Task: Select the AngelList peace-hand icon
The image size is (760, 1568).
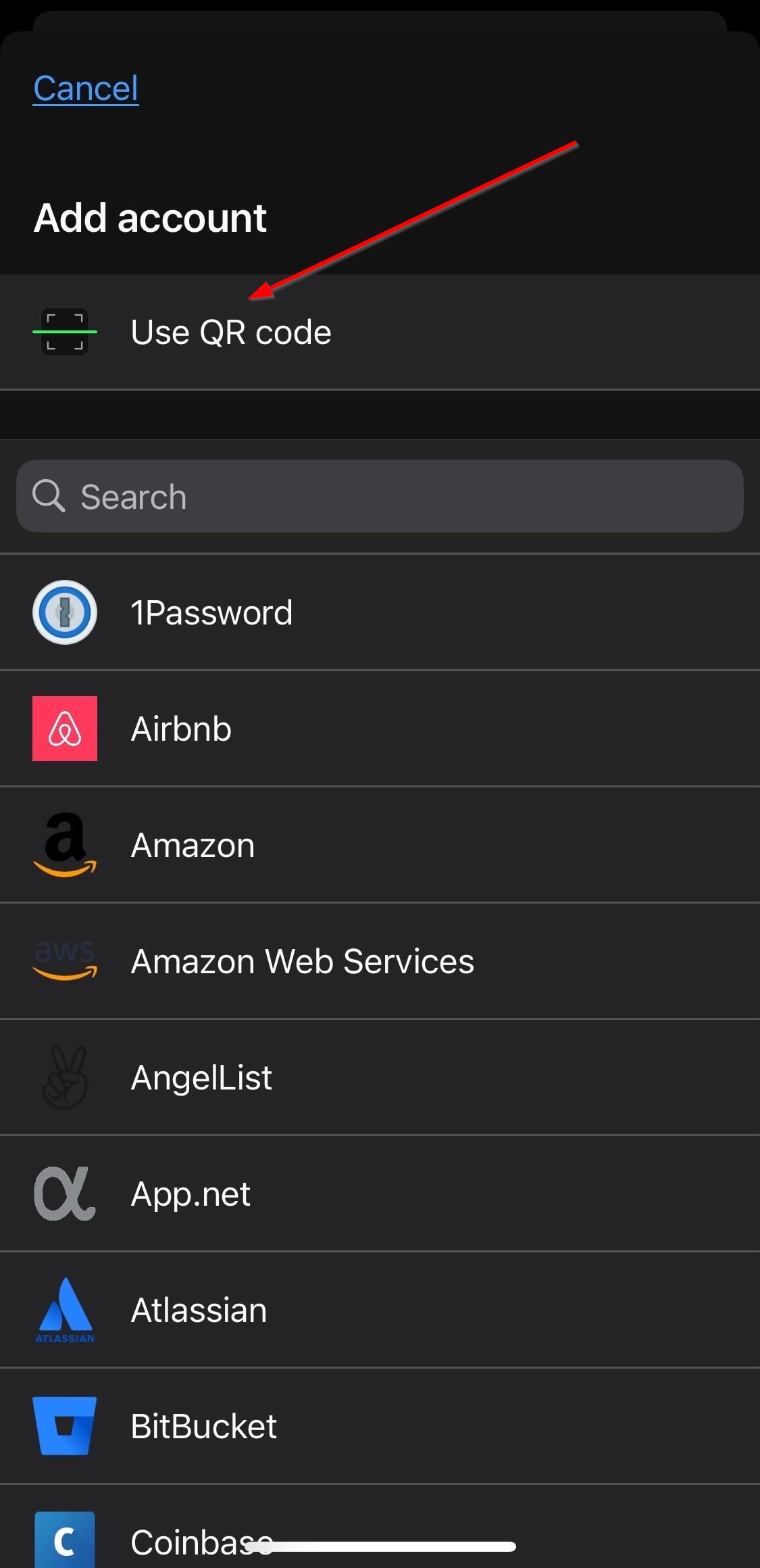Action: [65, 1077]
